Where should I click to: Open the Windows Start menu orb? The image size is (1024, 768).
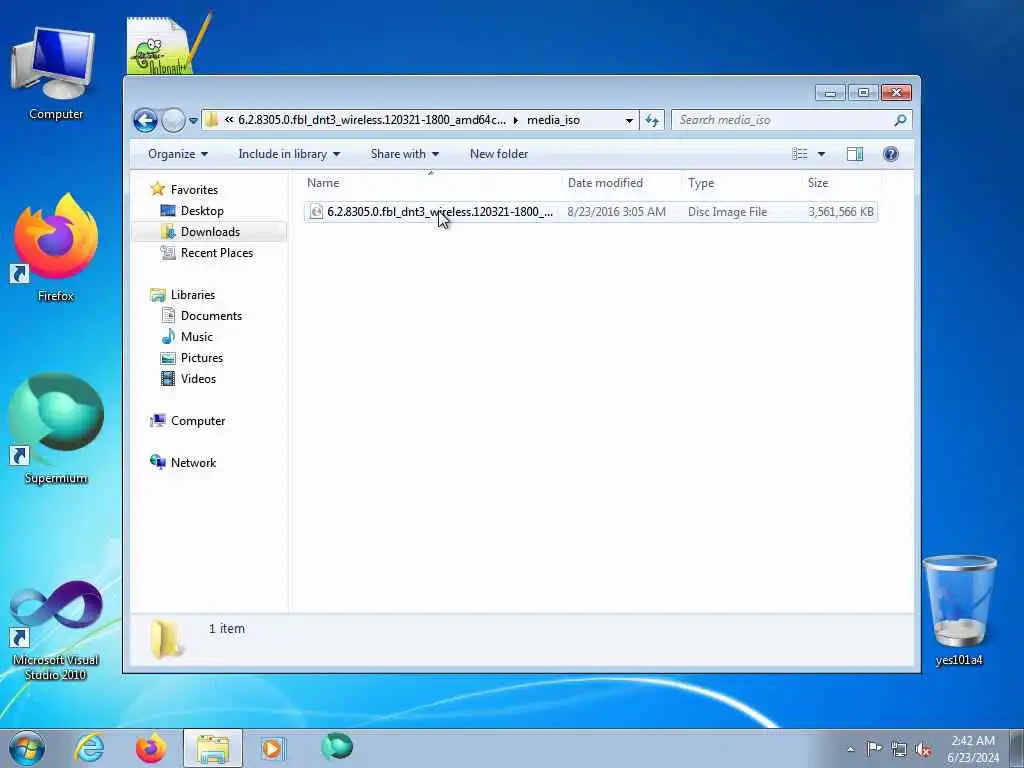pyautogui.click(x=27, y=748)
